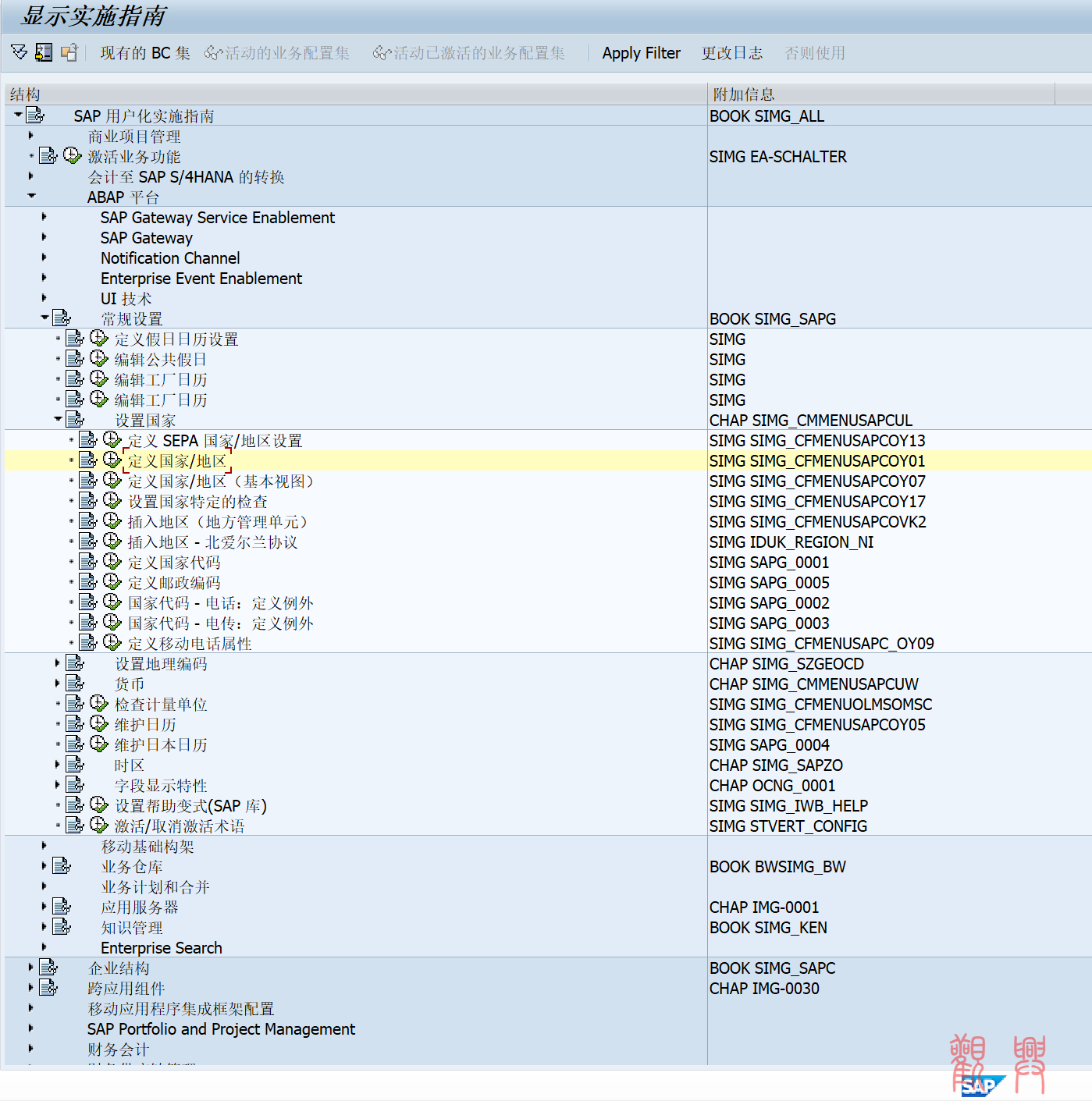Execute the 国家代码 - 电传: 定义例外 activity icon
The height and width of the screenshot is (1101, 1092).
(112, 622)
